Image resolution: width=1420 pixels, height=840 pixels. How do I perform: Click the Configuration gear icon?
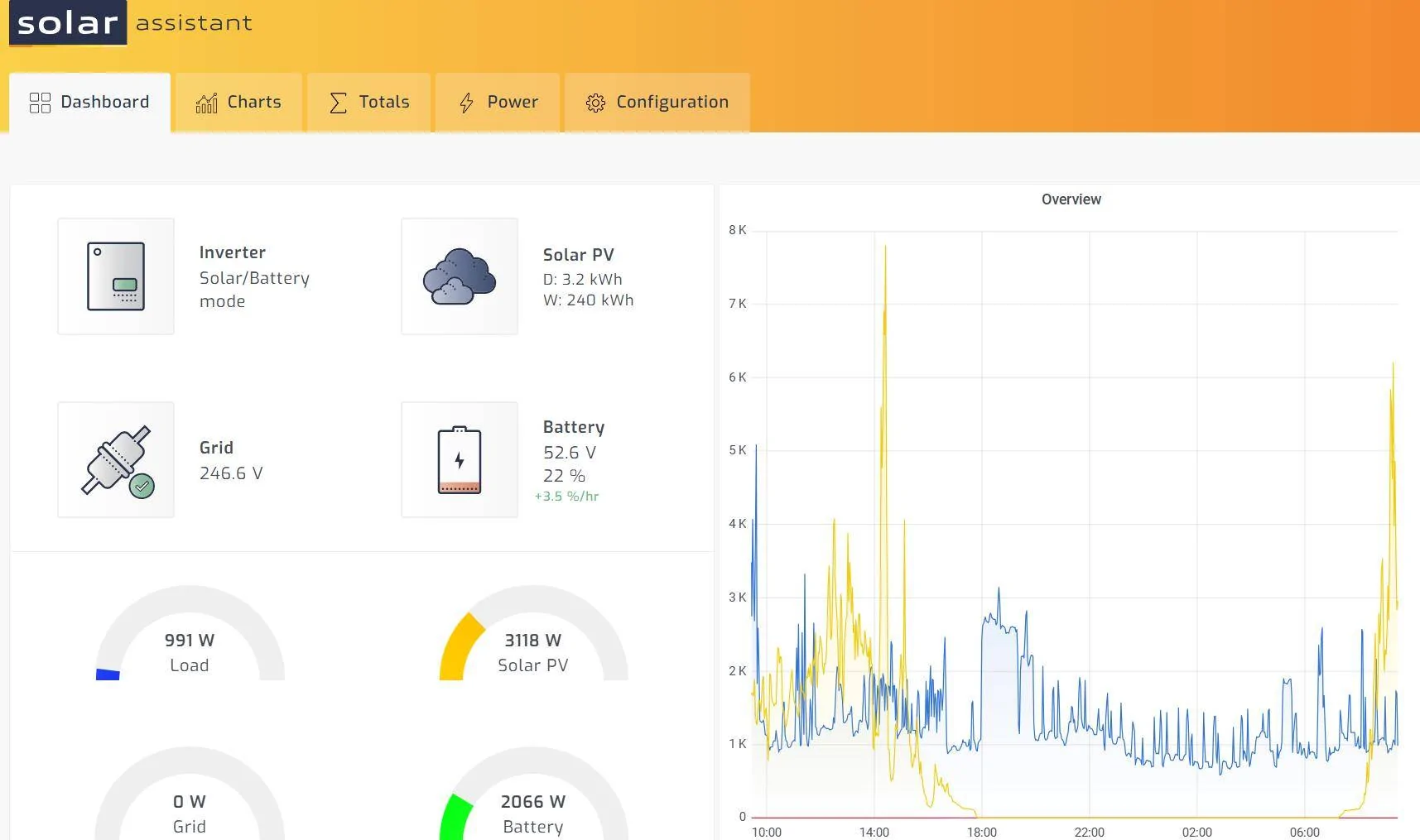pyautogui.click(x=595, y=103)
